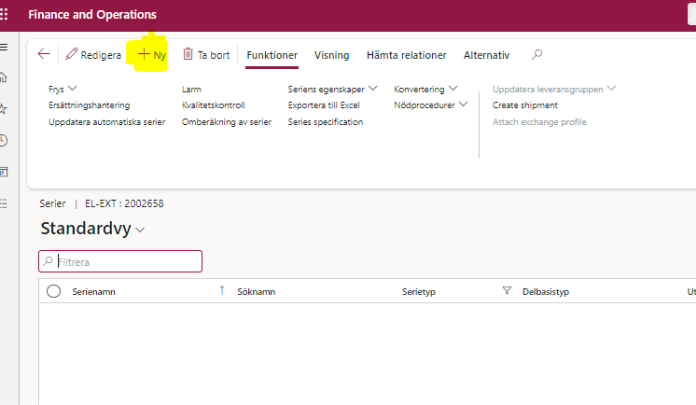Click the back arrow icon
Image resolution: width=696 pixels, height=405 pixels.
click(x=43, y=55)
